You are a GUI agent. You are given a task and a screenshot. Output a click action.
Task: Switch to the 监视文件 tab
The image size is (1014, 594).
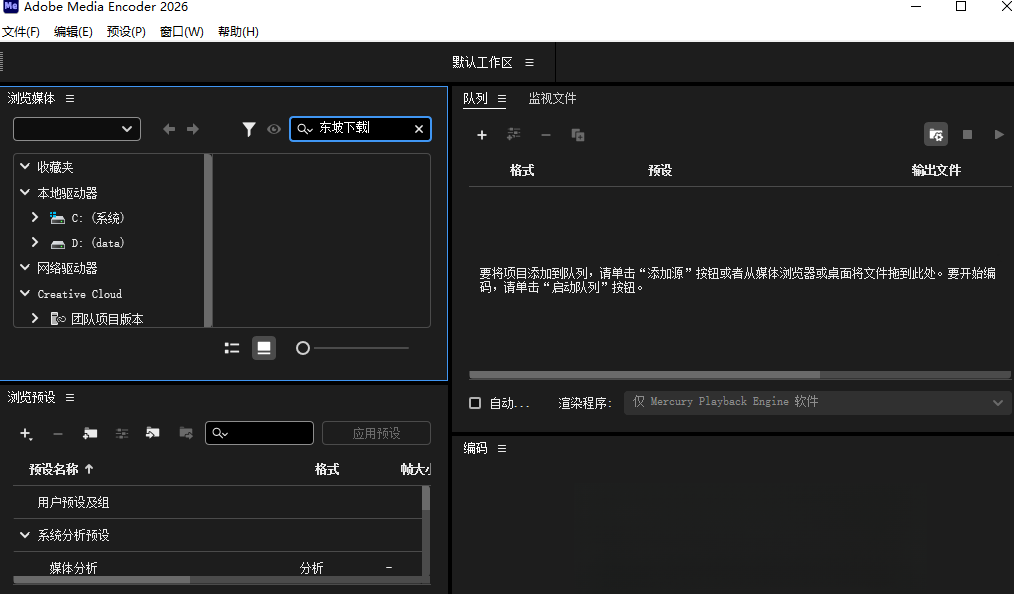[552, 98]
